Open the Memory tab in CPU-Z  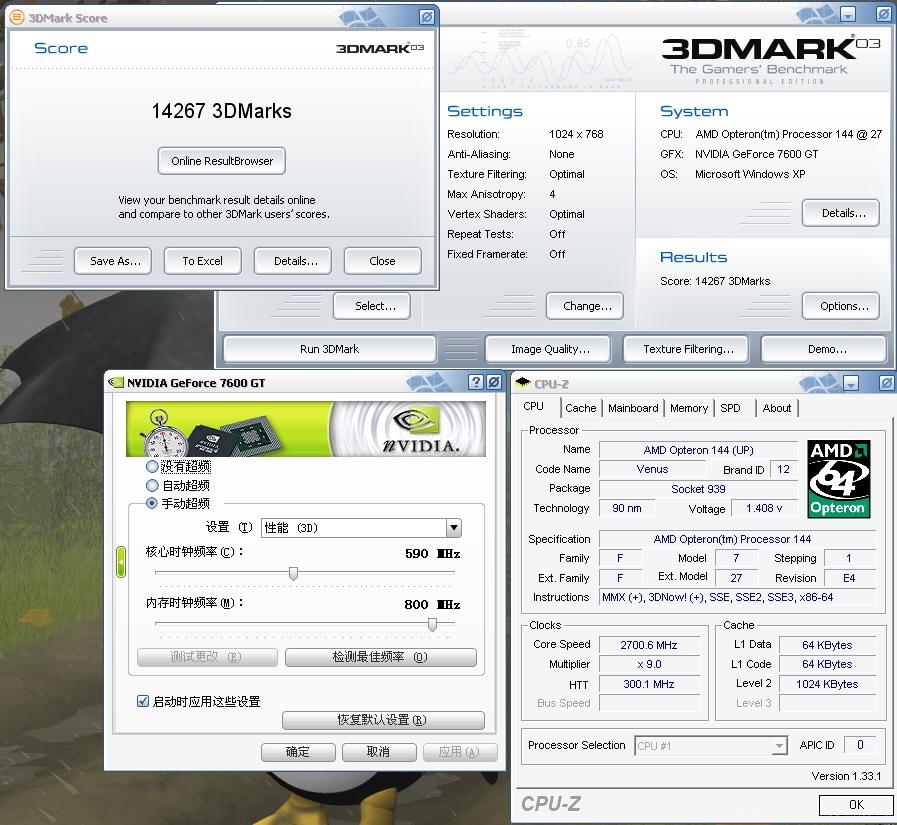pyautogui.click(x=689, y=408)
